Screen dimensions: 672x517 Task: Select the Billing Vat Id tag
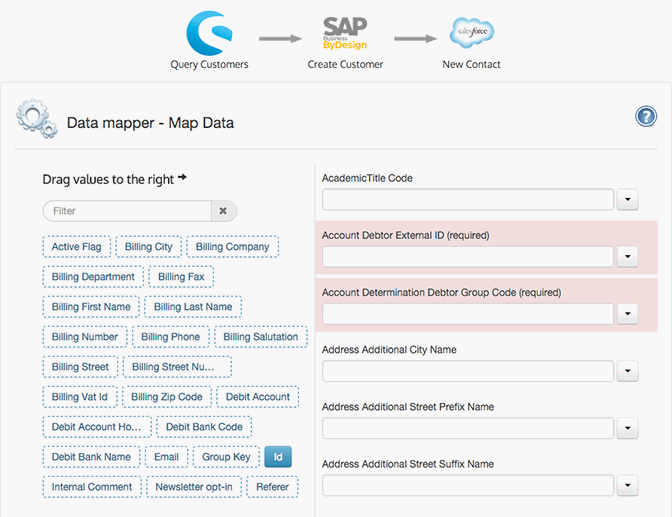[80, 397]
